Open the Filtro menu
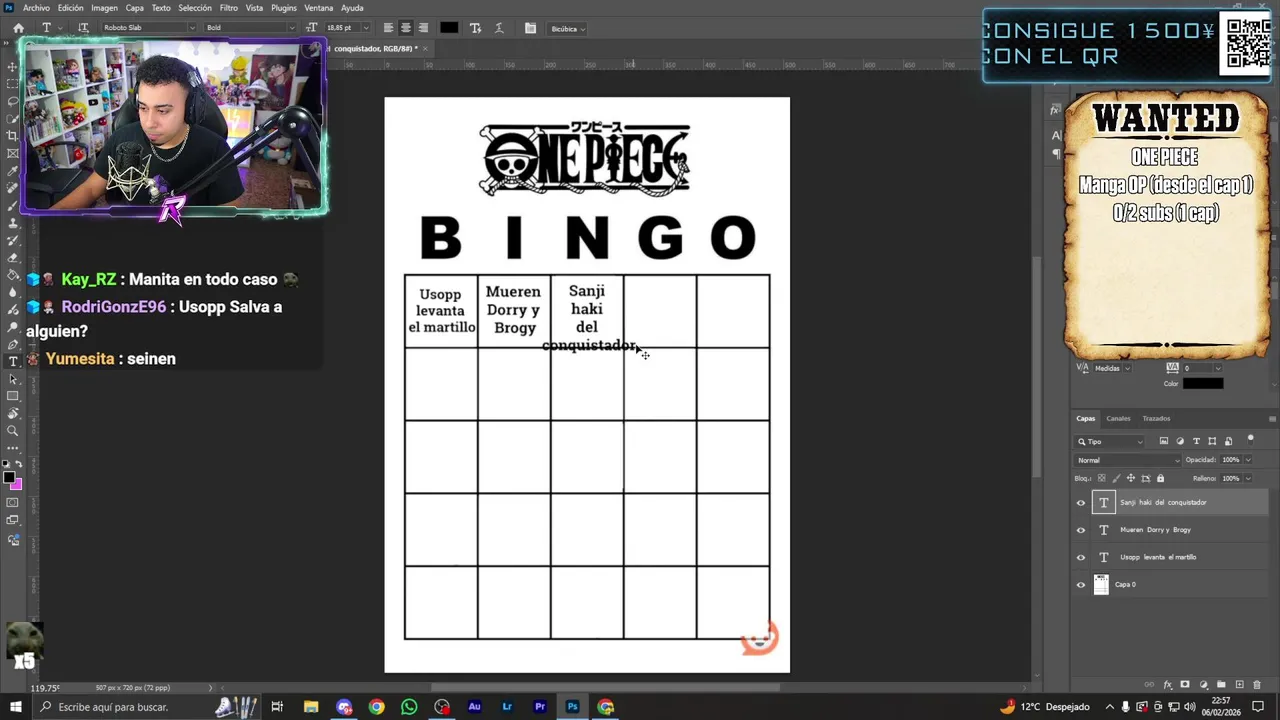 228,7
